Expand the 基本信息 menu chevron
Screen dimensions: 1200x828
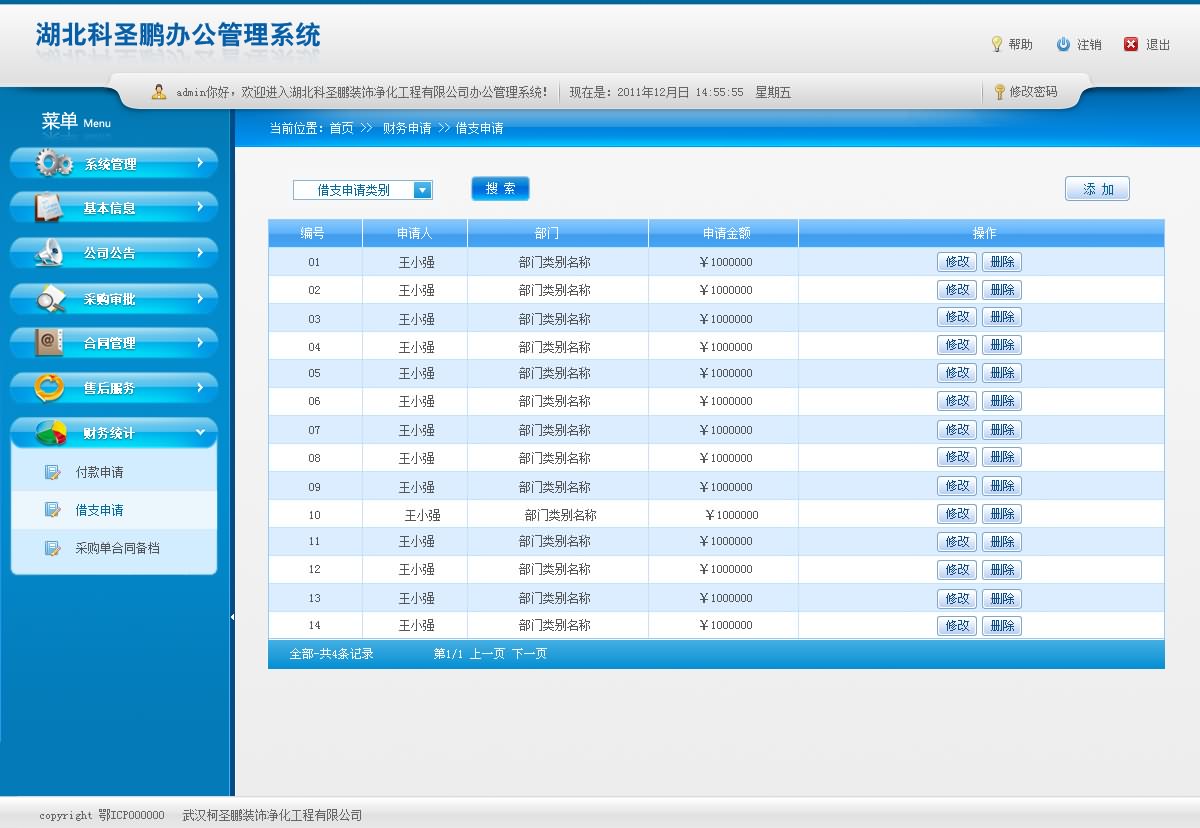200,206
